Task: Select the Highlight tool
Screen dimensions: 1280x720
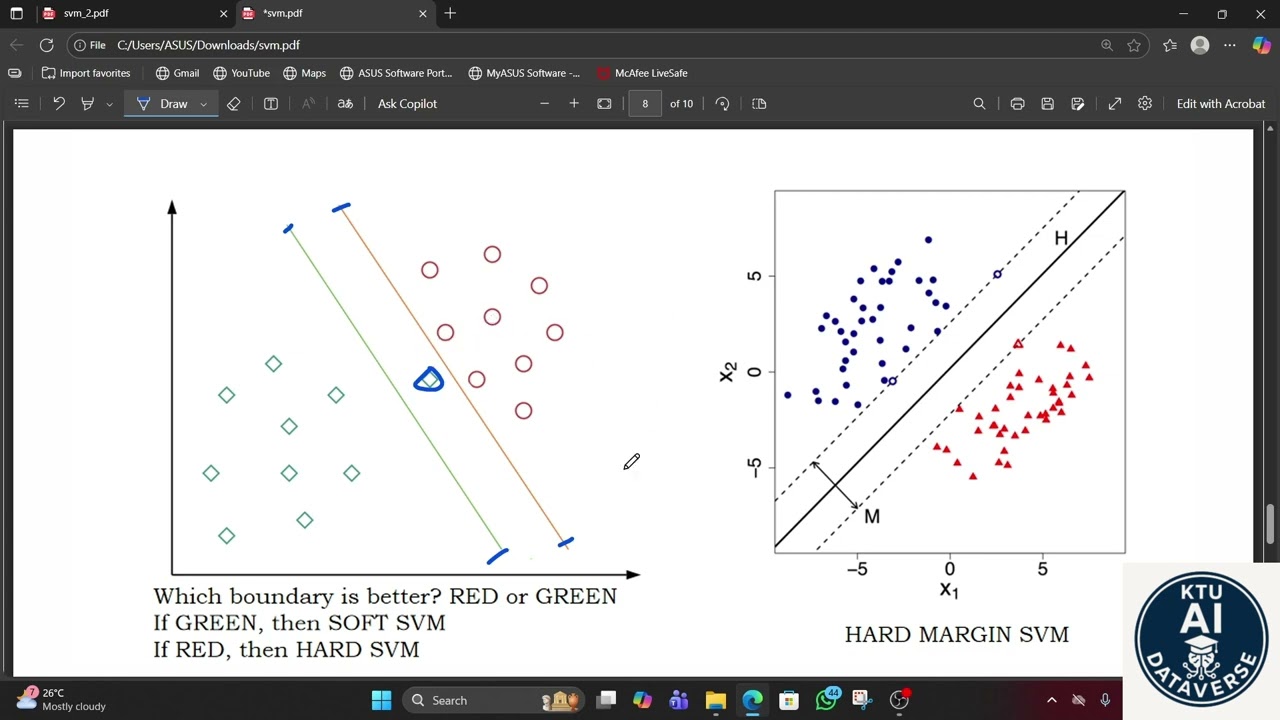Action: pyautogui.click(x=87, y=104)
